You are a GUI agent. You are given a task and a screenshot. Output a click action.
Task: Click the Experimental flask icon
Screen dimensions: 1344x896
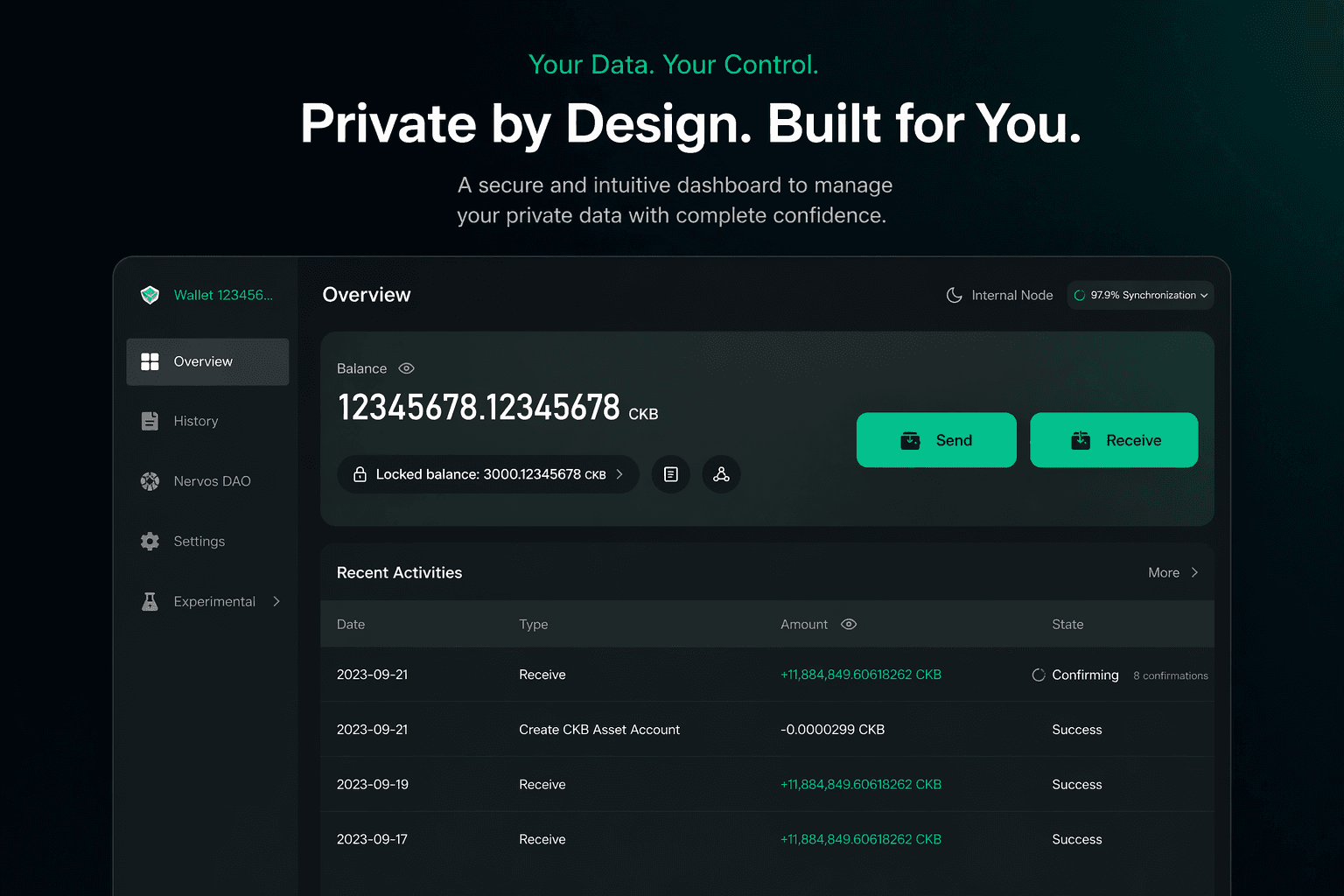pos(150,601)
